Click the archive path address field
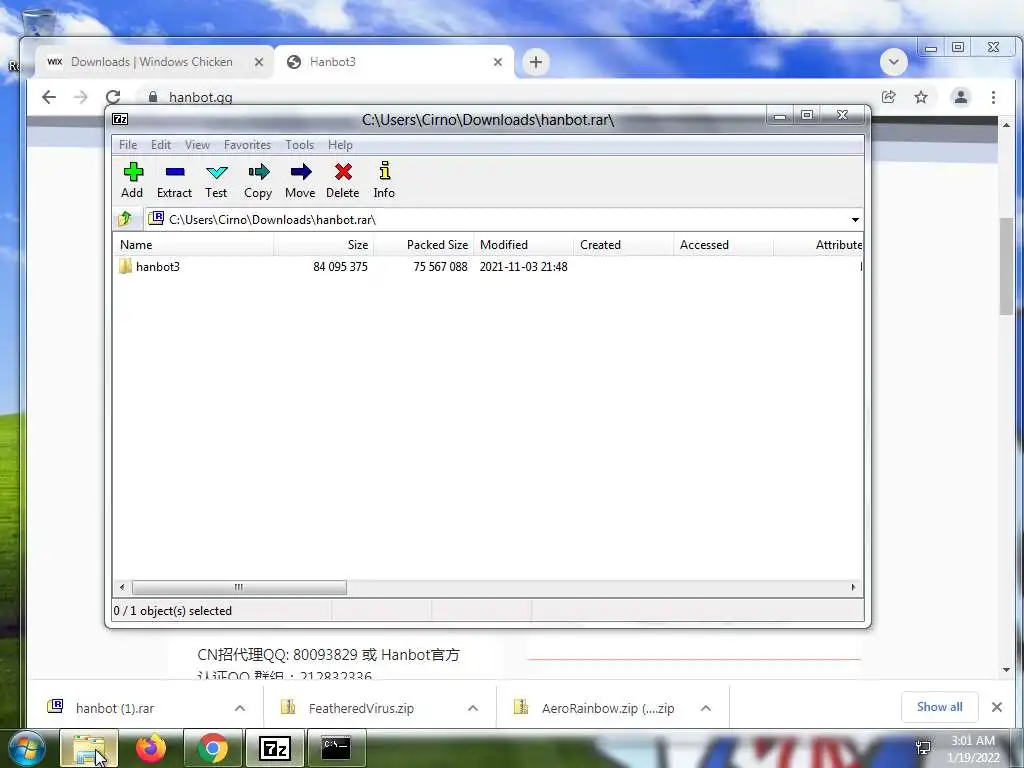 click(x=498, y=219)
